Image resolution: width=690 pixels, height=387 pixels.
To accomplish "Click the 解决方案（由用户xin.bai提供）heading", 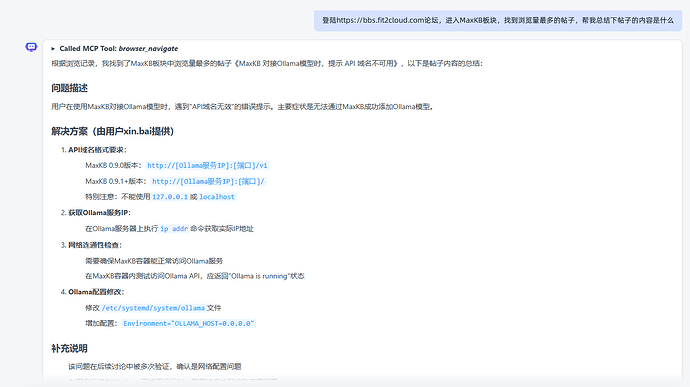I will [x=113, y=131].
